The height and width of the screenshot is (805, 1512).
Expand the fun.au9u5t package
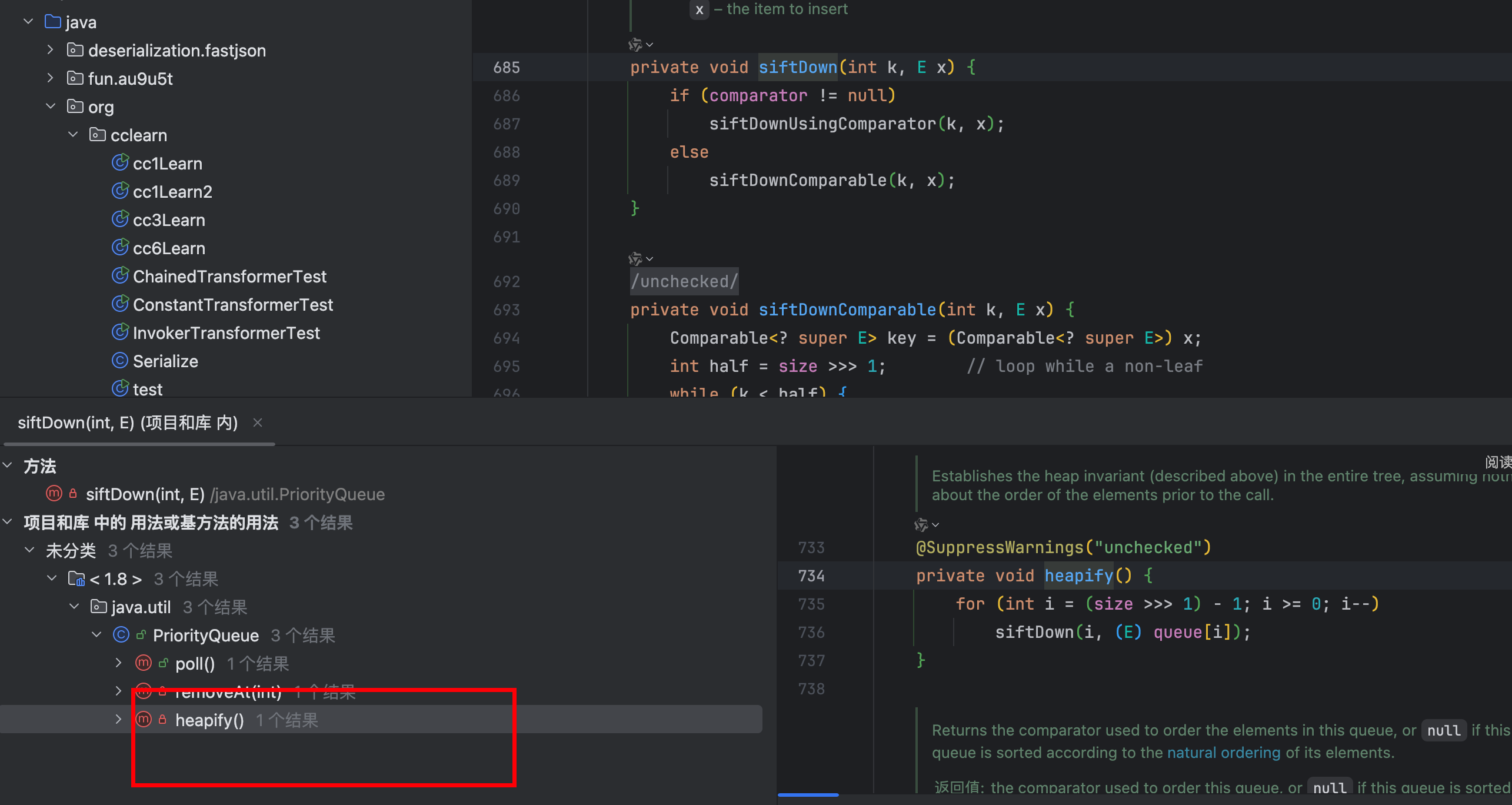[51, 78]
